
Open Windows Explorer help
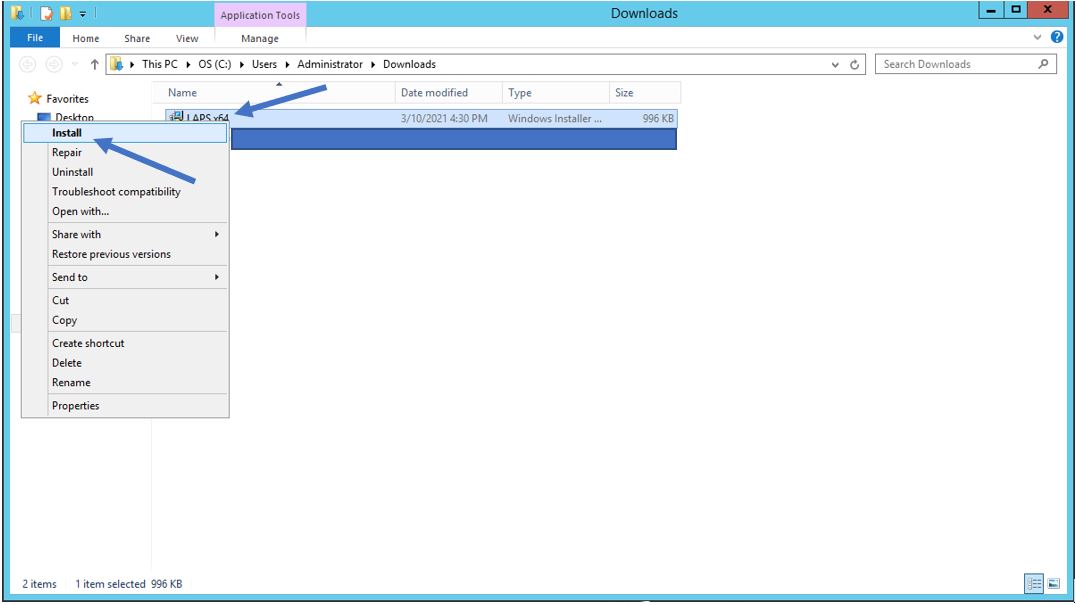1057,37
